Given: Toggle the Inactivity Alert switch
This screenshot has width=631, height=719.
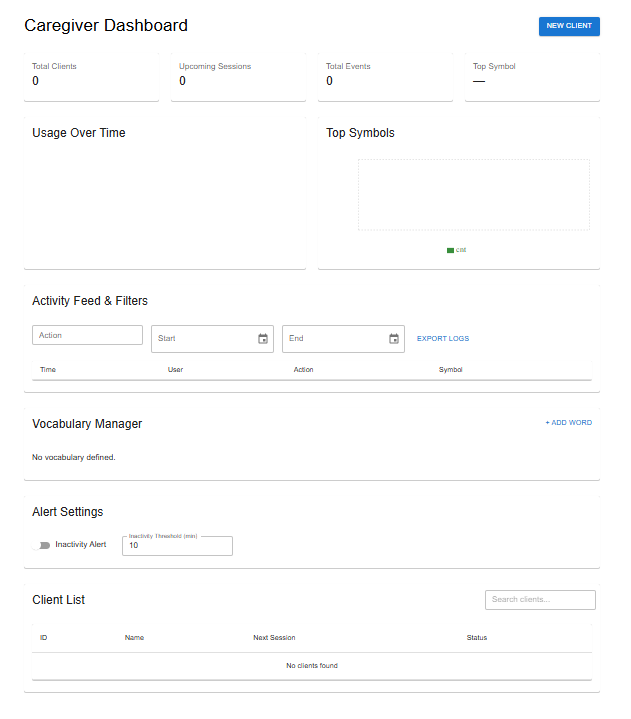Looking at the screenshot, I should (x=42, y=545).
